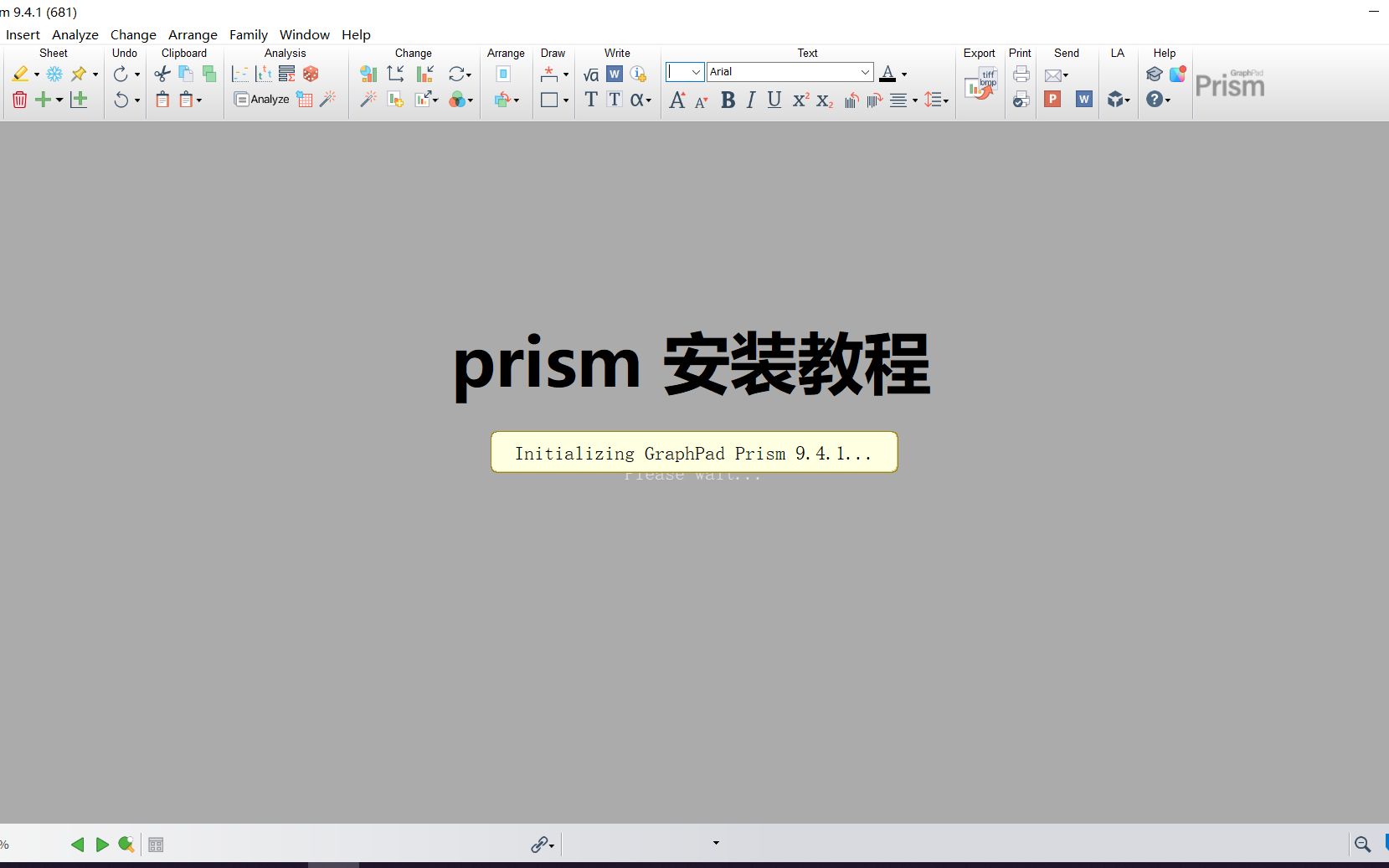Expand the font color arrow

(x=904, y=74)
